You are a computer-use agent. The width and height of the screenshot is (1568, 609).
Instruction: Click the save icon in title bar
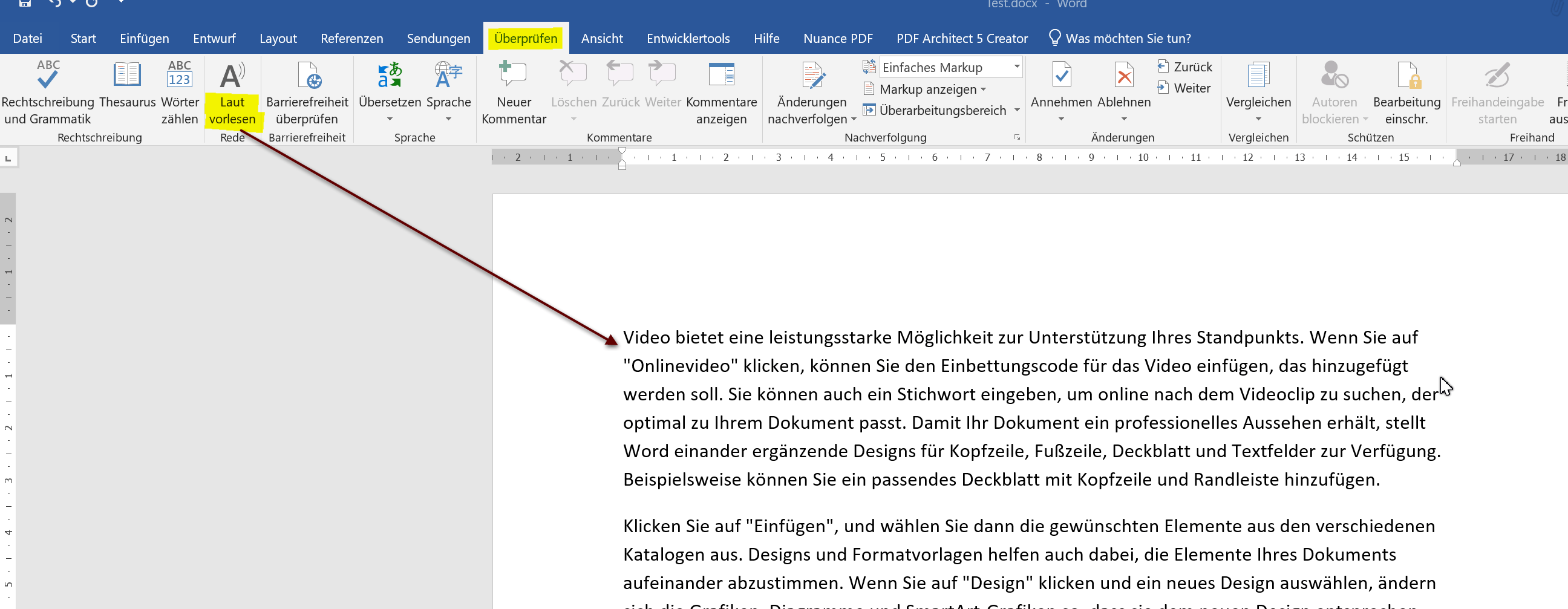pos(25,3)
